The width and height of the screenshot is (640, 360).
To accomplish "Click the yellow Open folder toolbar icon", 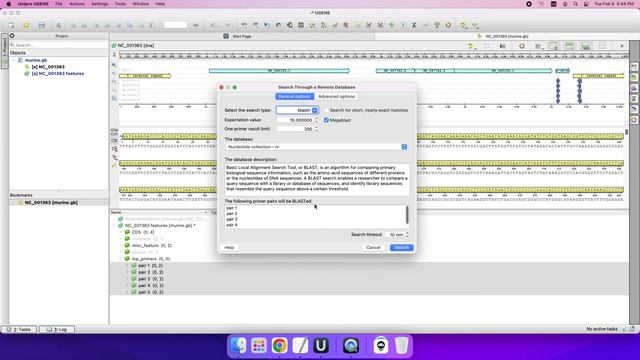I will (26, 25).
